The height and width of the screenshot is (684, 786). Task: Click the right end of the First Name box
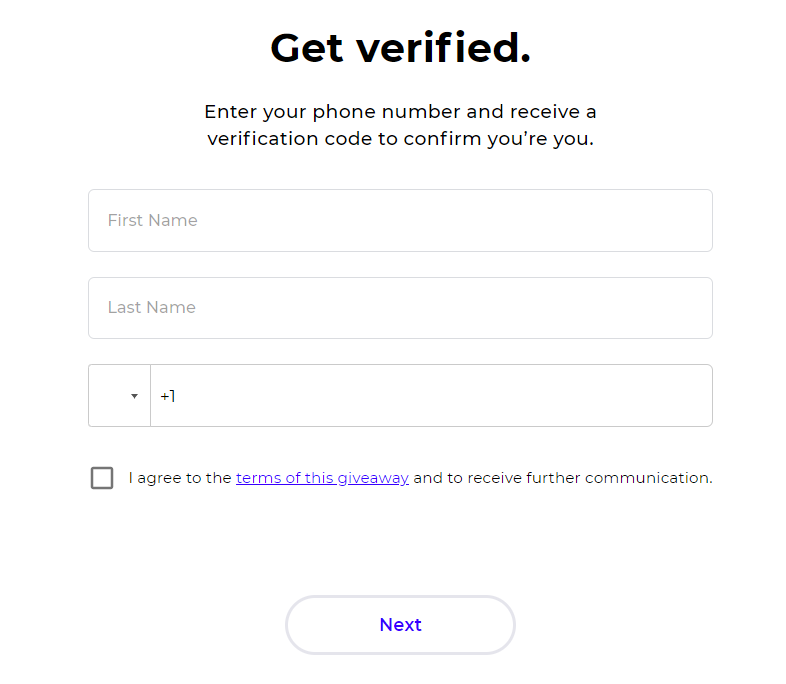(x=690, y=221)
